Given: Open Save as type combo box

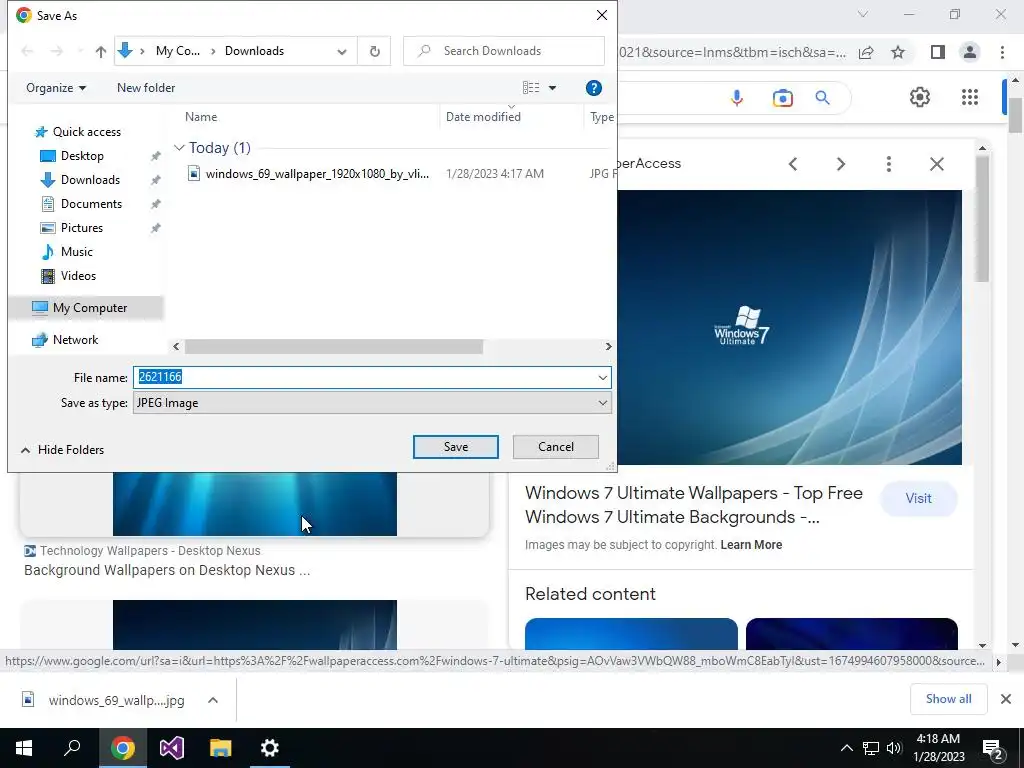Looking at the screenshot, I should [372, 403].
